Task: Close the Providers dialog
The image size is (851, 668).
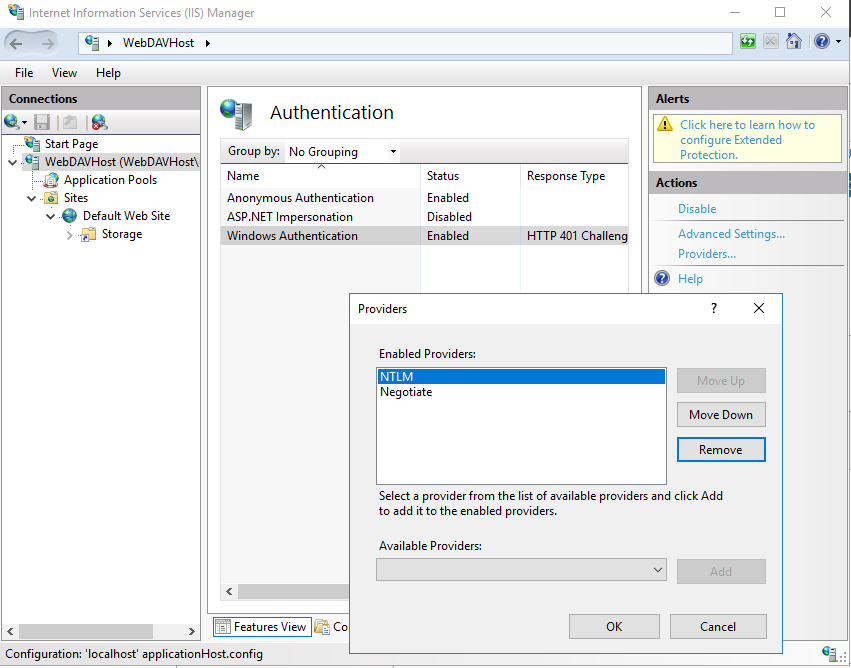Action: 759,308
